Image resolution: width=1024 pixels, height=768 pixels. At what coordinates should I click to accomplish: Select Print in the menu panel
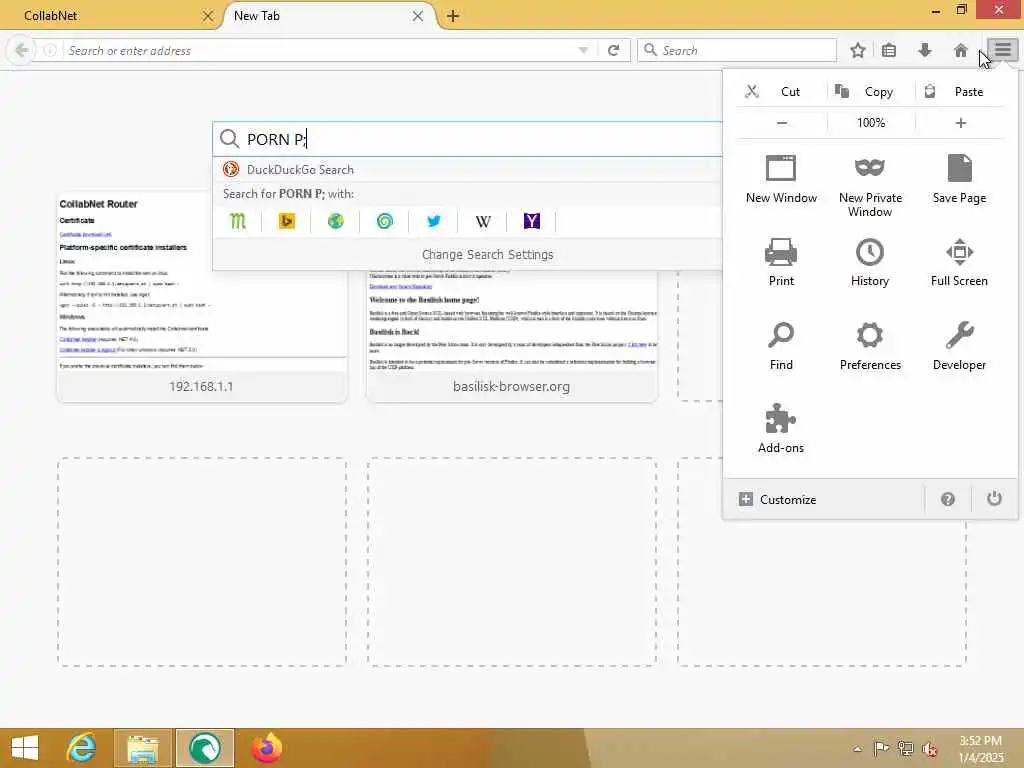point(781,263)
